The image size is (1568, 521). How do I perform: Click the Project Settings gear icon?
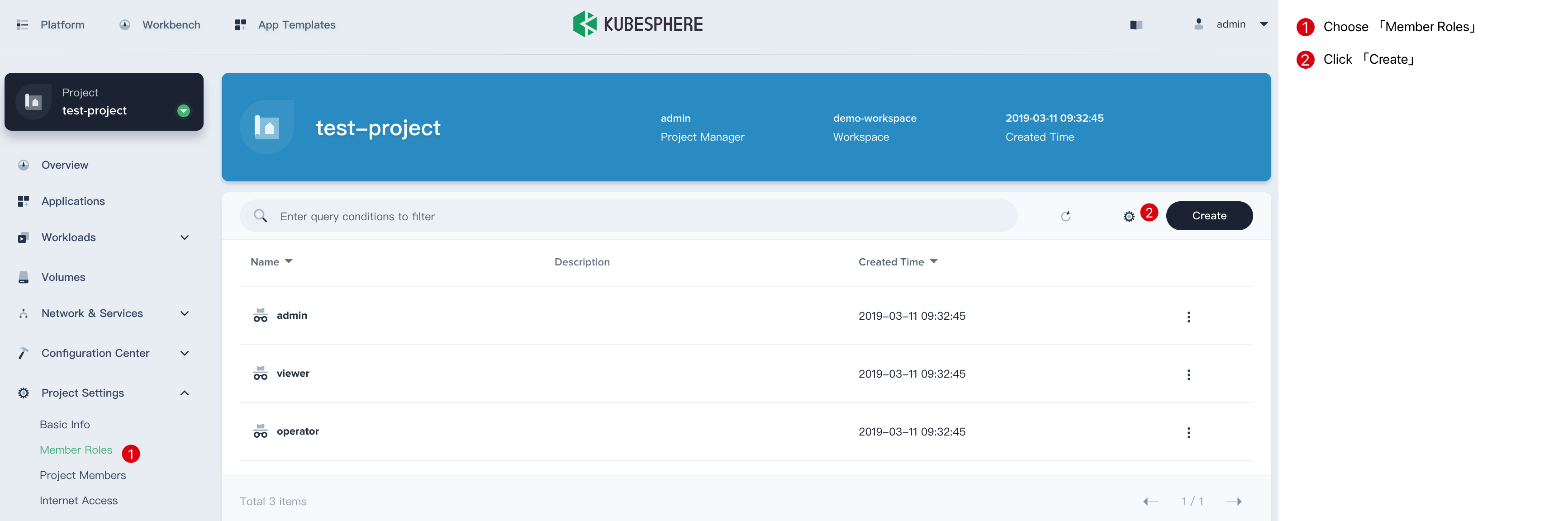pyautogui.click(x=24, y=393)
